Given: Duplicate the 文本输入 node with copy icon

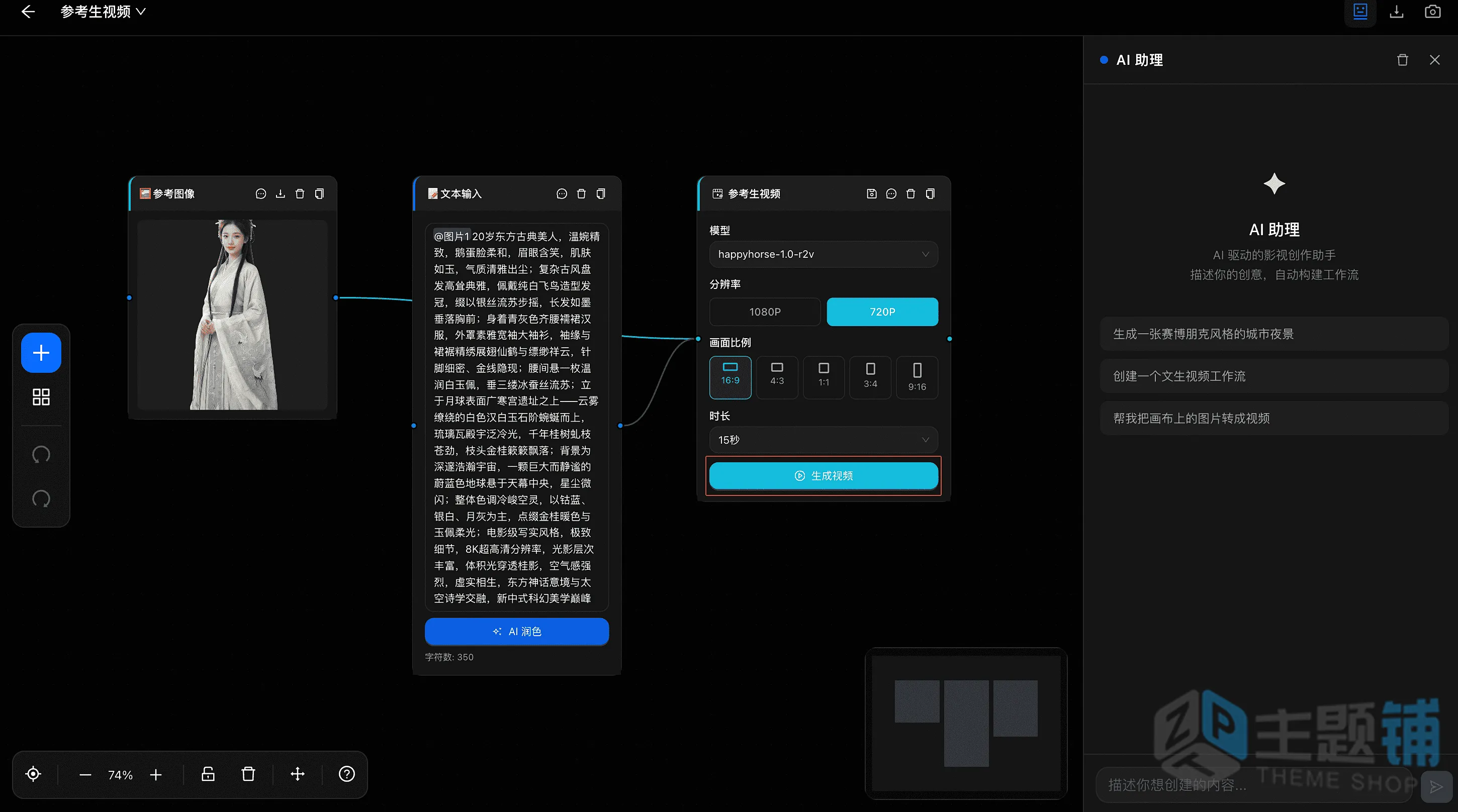Looking at the screenshot, I should click(x=600, y=194).
